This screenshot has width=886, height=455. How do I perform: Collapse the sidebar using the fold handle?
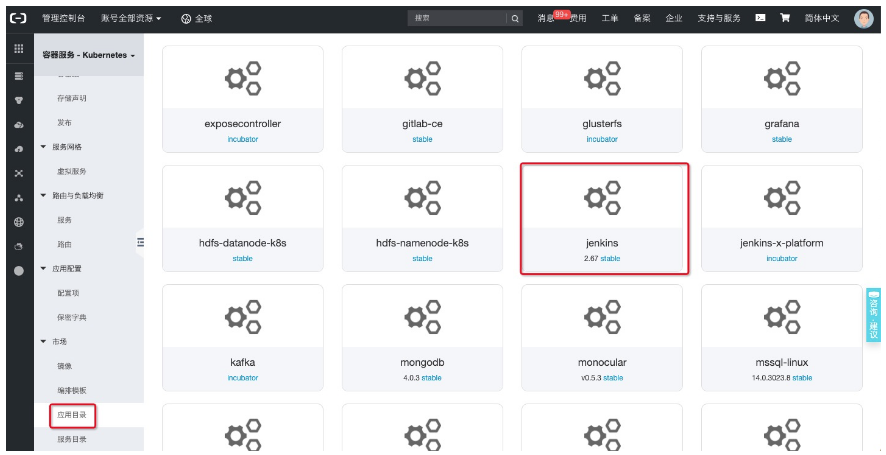point(140,242)
